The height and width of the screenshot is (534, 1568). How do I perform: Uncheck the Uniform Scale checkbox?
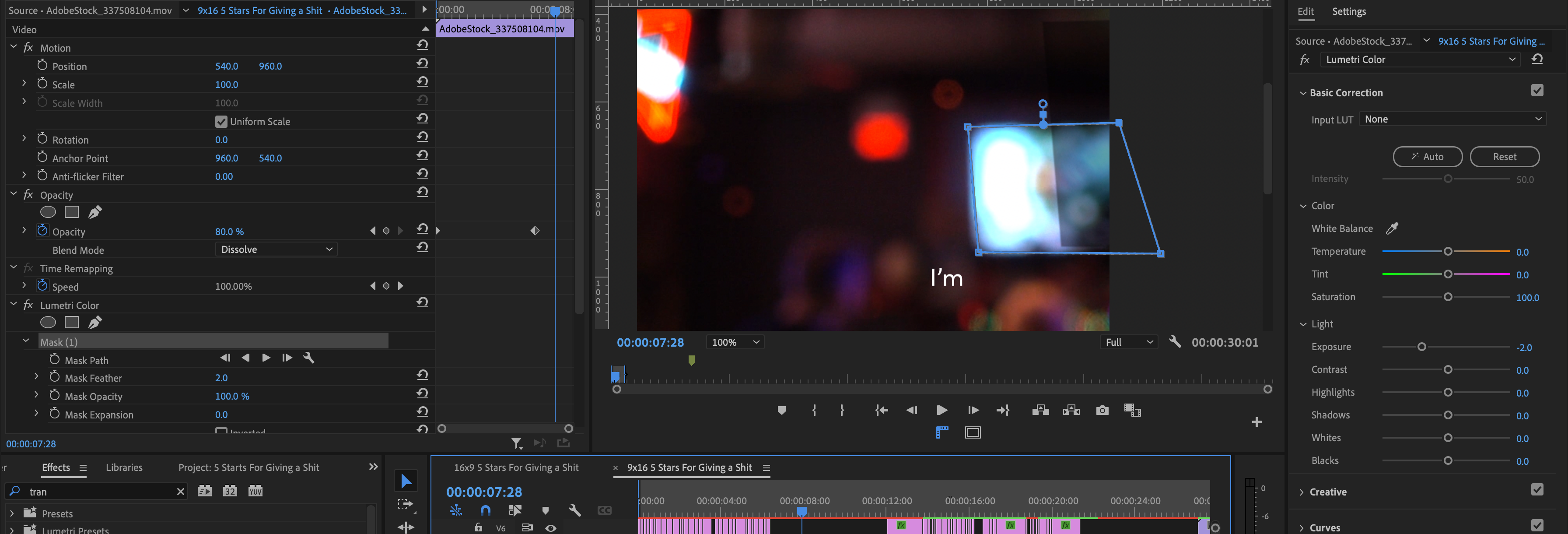coord(221,121)
